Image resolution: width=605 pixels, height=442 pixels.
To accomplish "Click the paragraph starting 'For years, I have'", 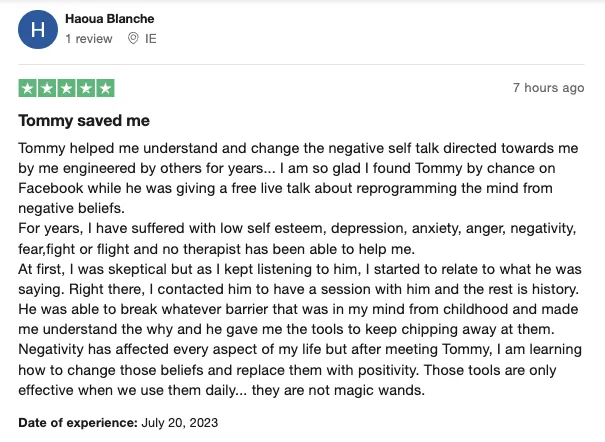I will [250, 229].
